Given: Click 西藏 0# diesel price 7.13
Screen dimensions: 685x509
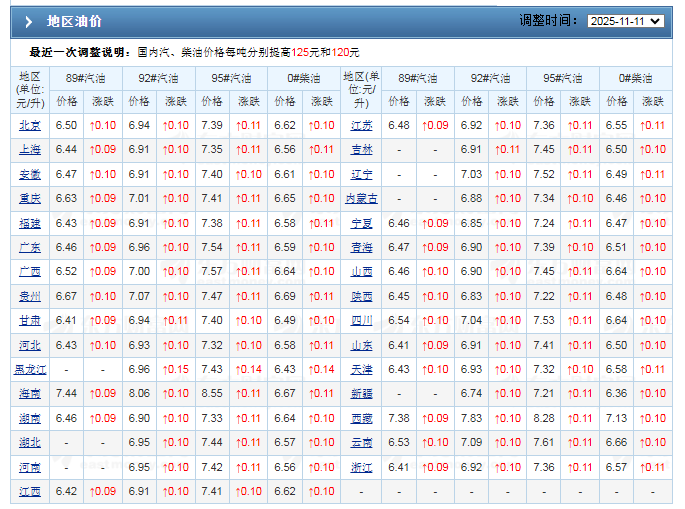Looking at the screenshot, I should pos(616,418).
